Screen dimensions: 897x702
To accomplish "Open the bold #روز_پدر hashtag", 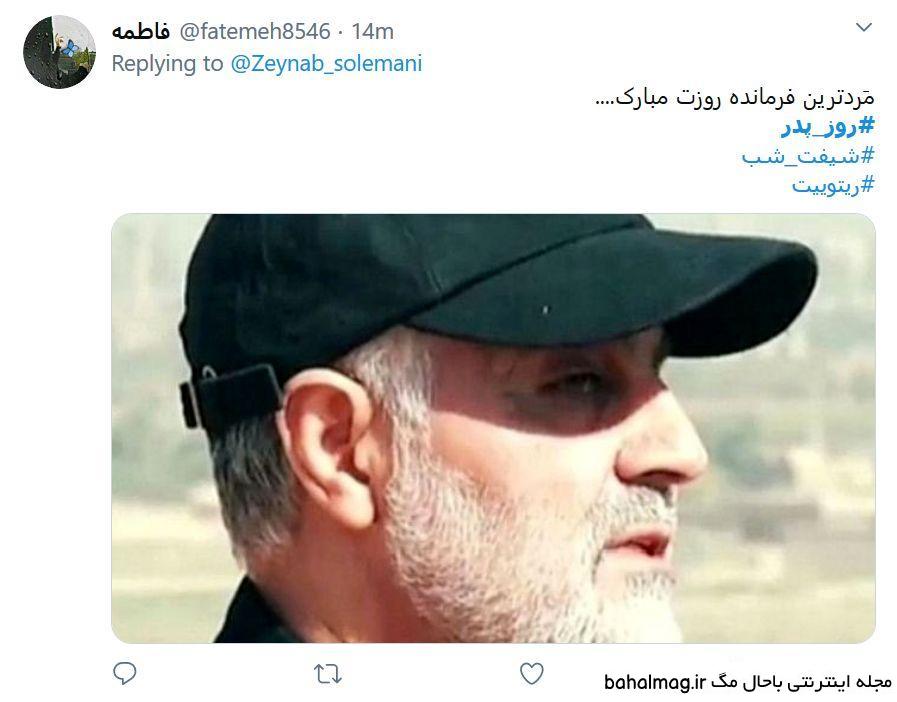I will pyautogui.click(x=828, y=126).
